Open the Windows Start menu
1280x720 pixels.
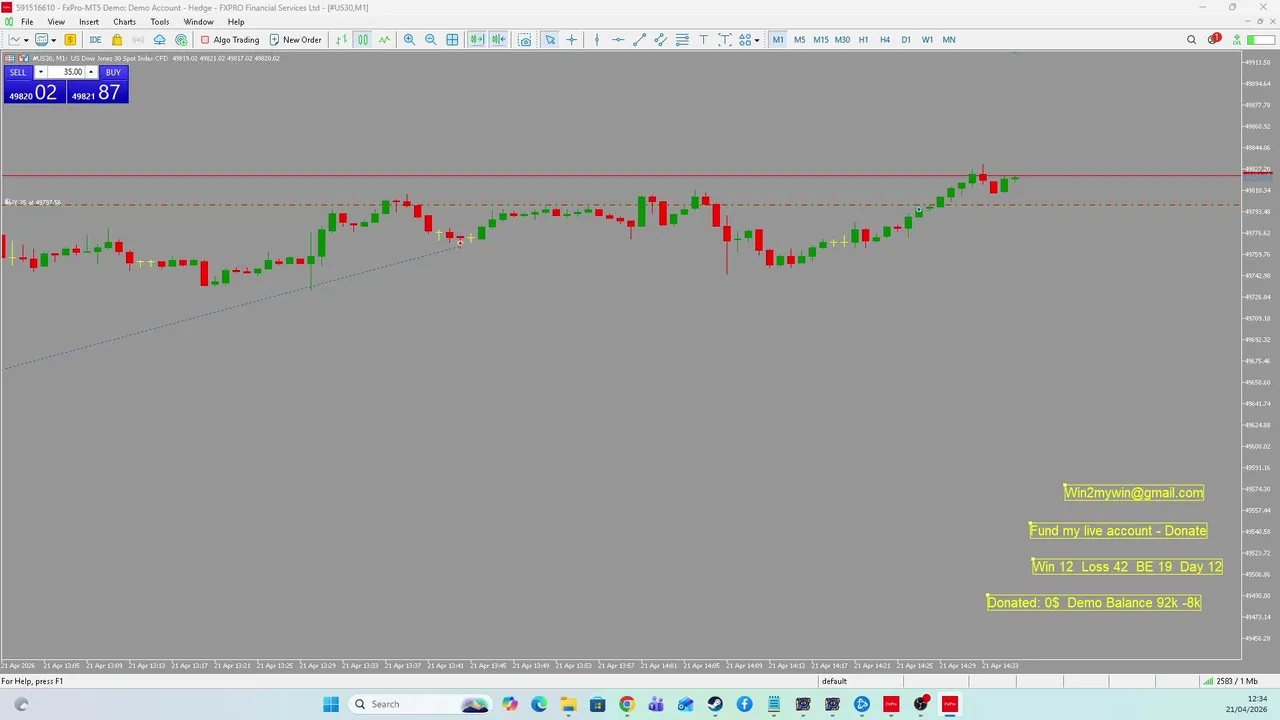(331, 704)
